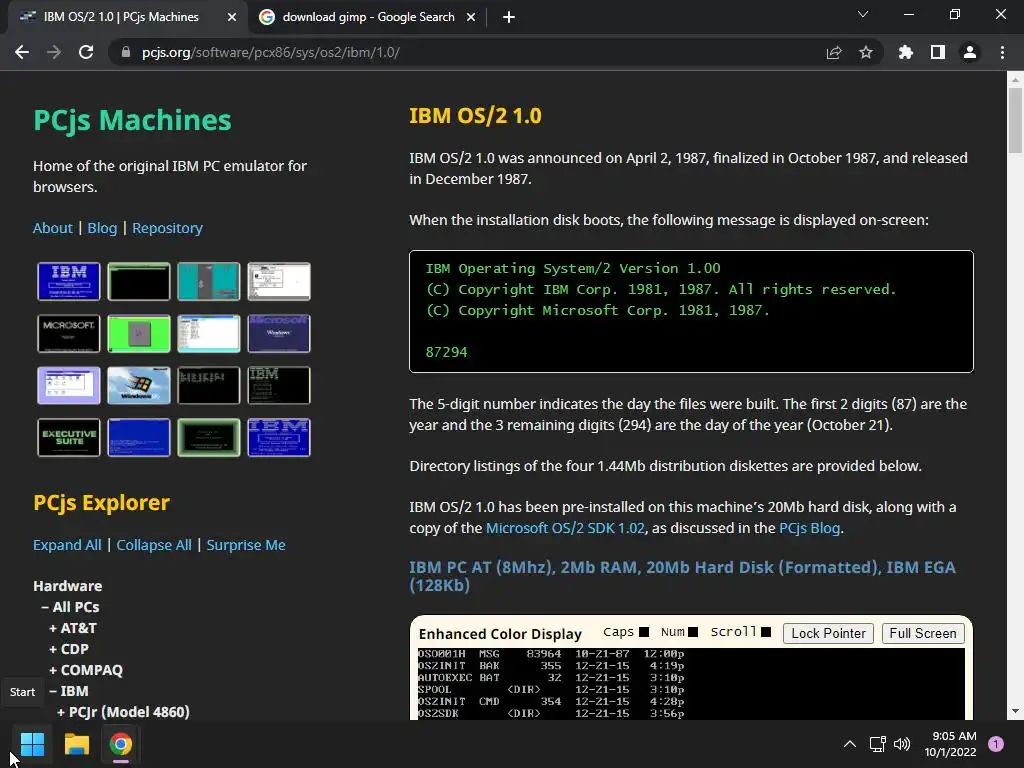Screen dimensions: 1024x768
Task: Open the Blog link
Action: tap(102, 228)
